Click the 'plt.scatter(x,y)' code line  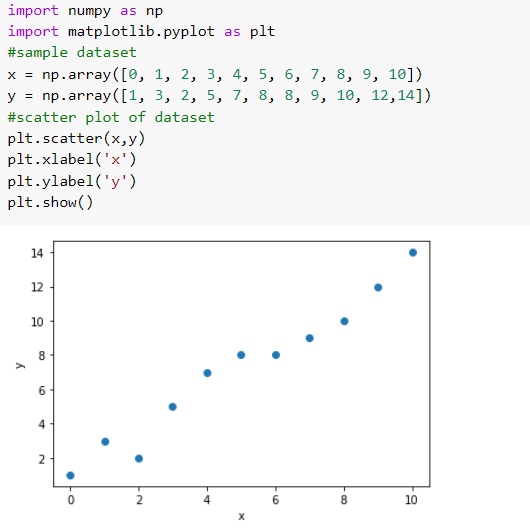[76, 139]
